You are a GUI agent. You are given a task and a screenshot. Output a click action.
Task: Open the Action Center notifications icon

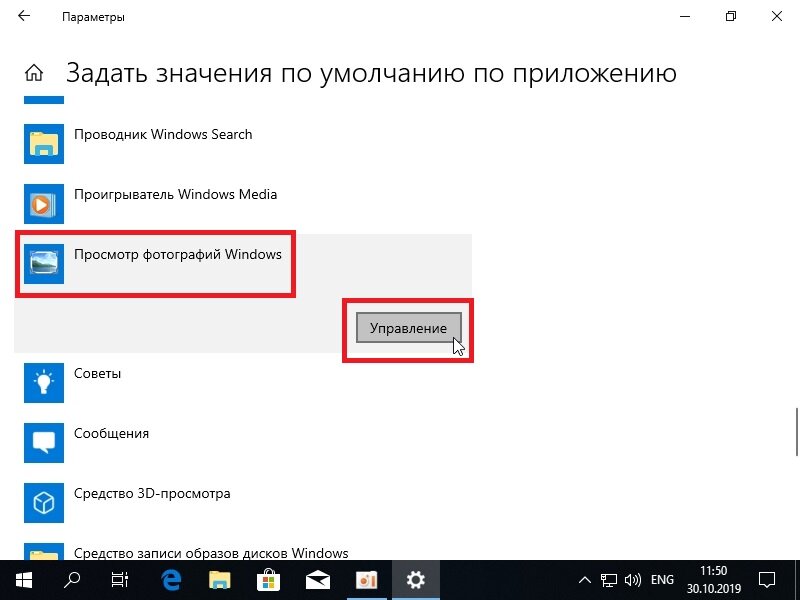767,580
